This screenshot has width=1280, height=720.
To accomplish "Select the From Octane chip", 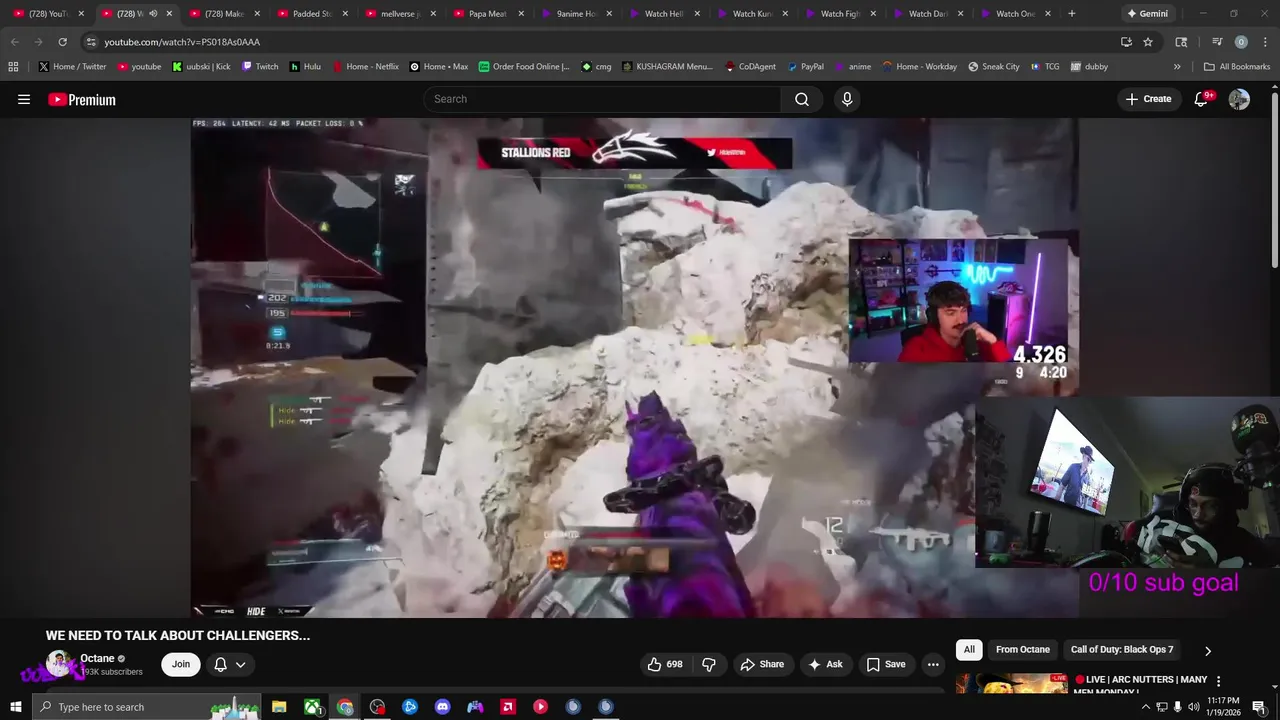I will click(x=1023, y=650).
